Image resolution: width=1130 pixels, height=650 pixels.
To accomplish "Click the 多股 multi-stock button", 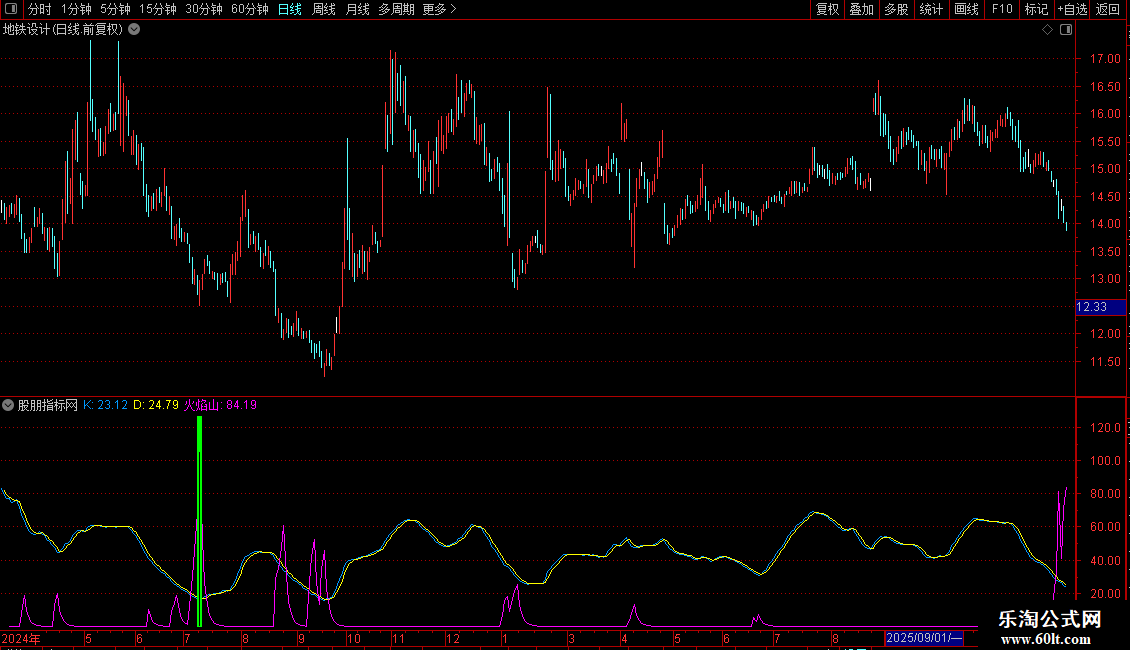I will (896, 9).
